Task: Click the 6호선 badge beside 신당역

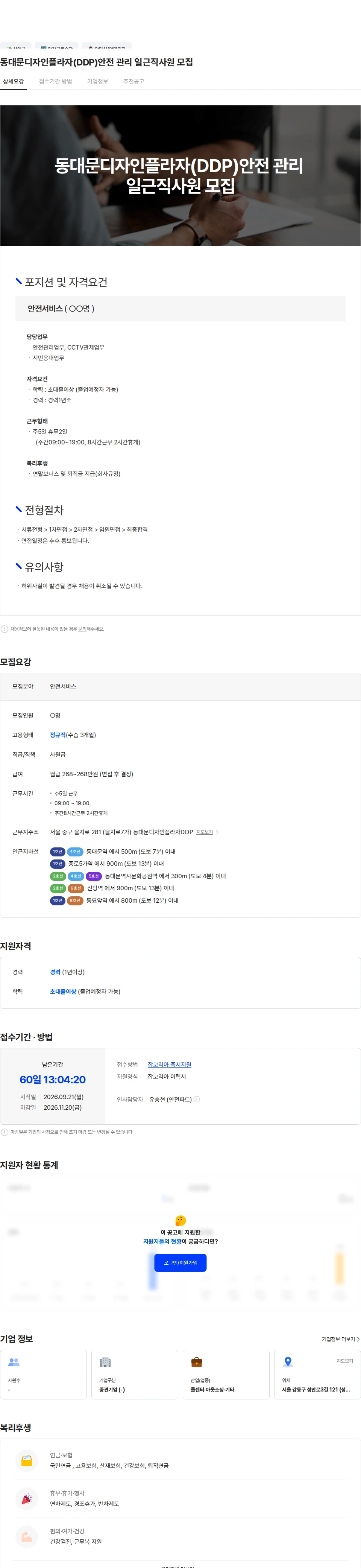Action: [x=76, y=888]
